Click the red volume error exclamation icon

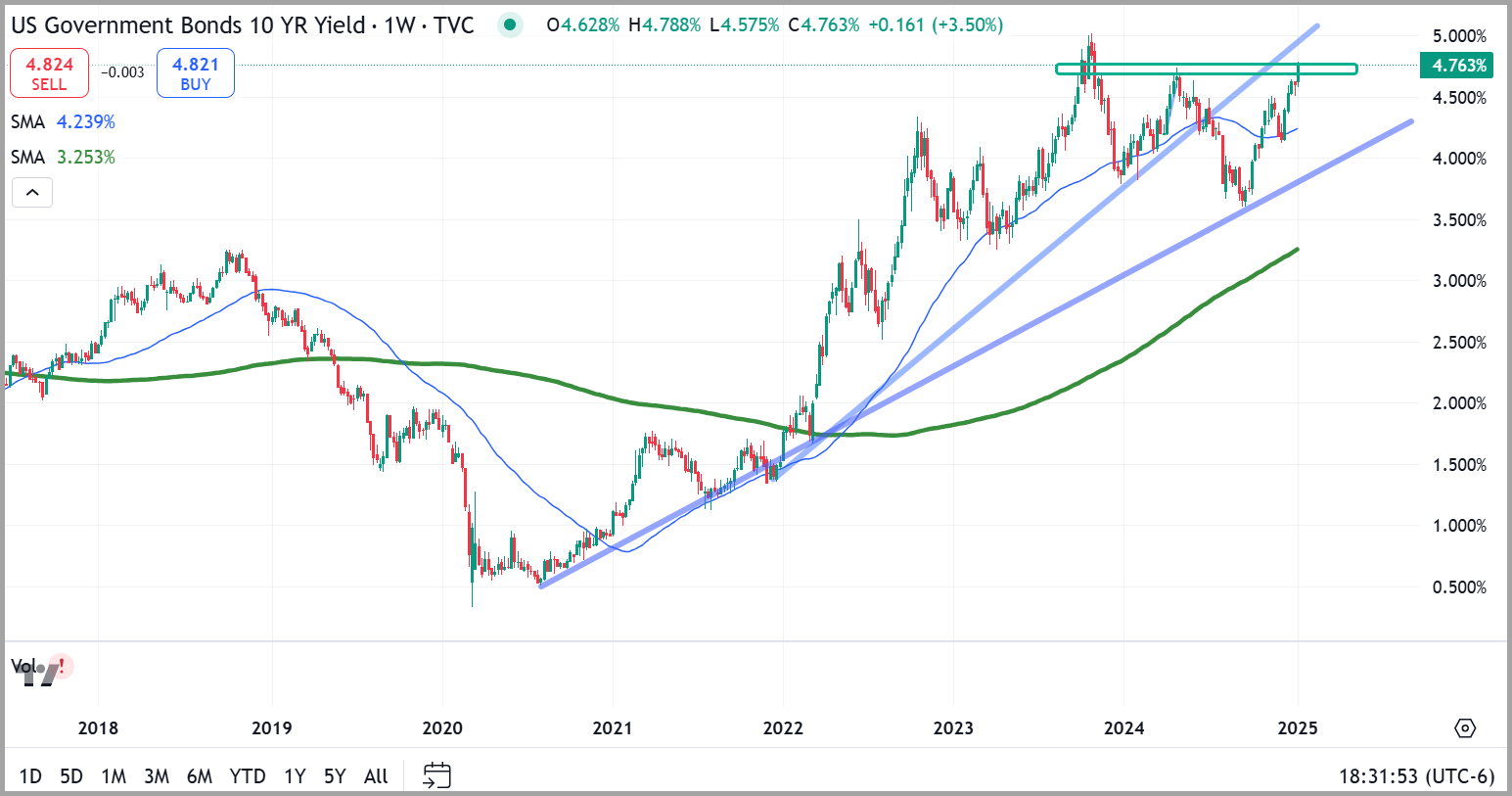tap(62, 667)
